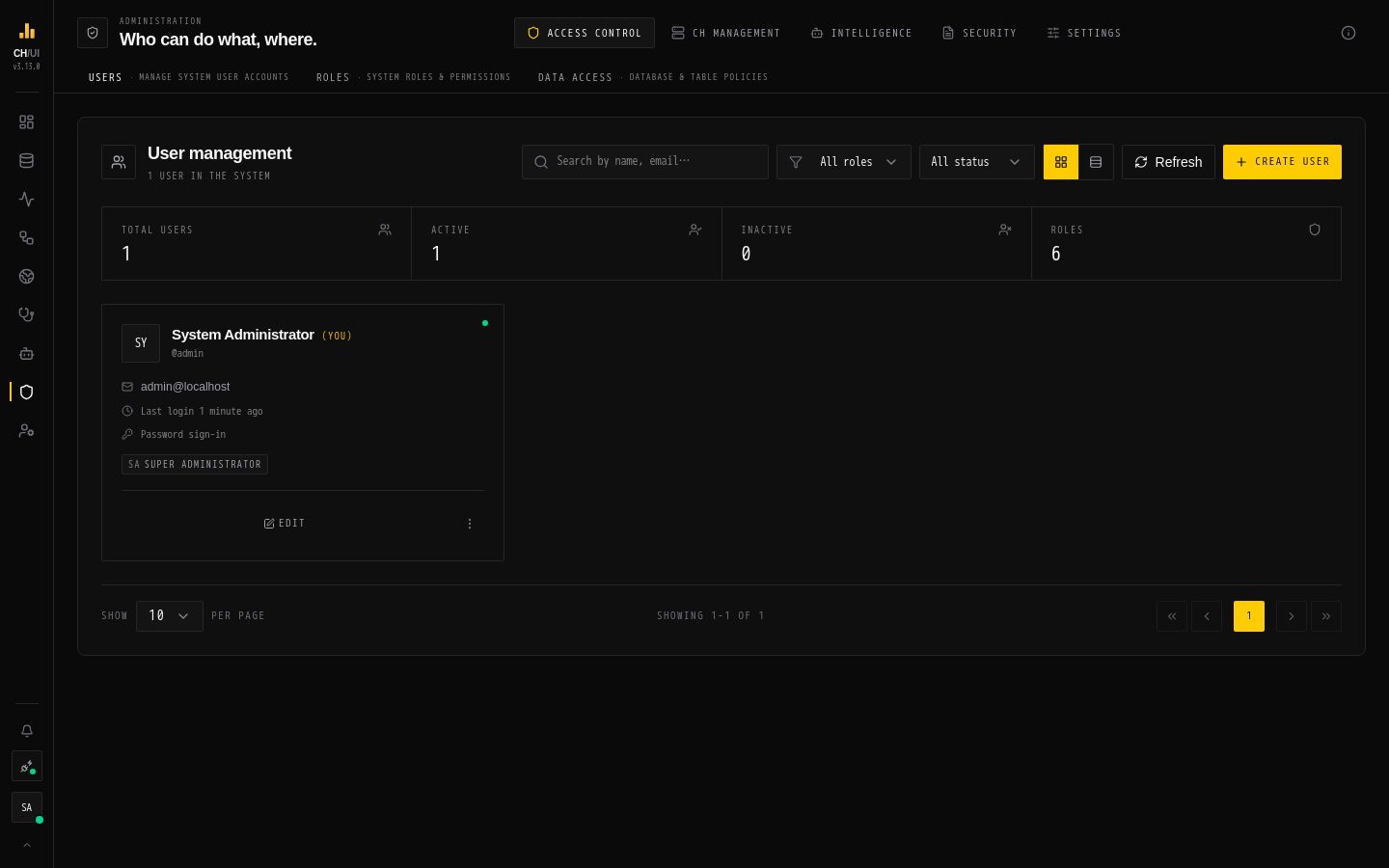Select the Access Control tab
1389x868 pixels.
tap(585, 33)
